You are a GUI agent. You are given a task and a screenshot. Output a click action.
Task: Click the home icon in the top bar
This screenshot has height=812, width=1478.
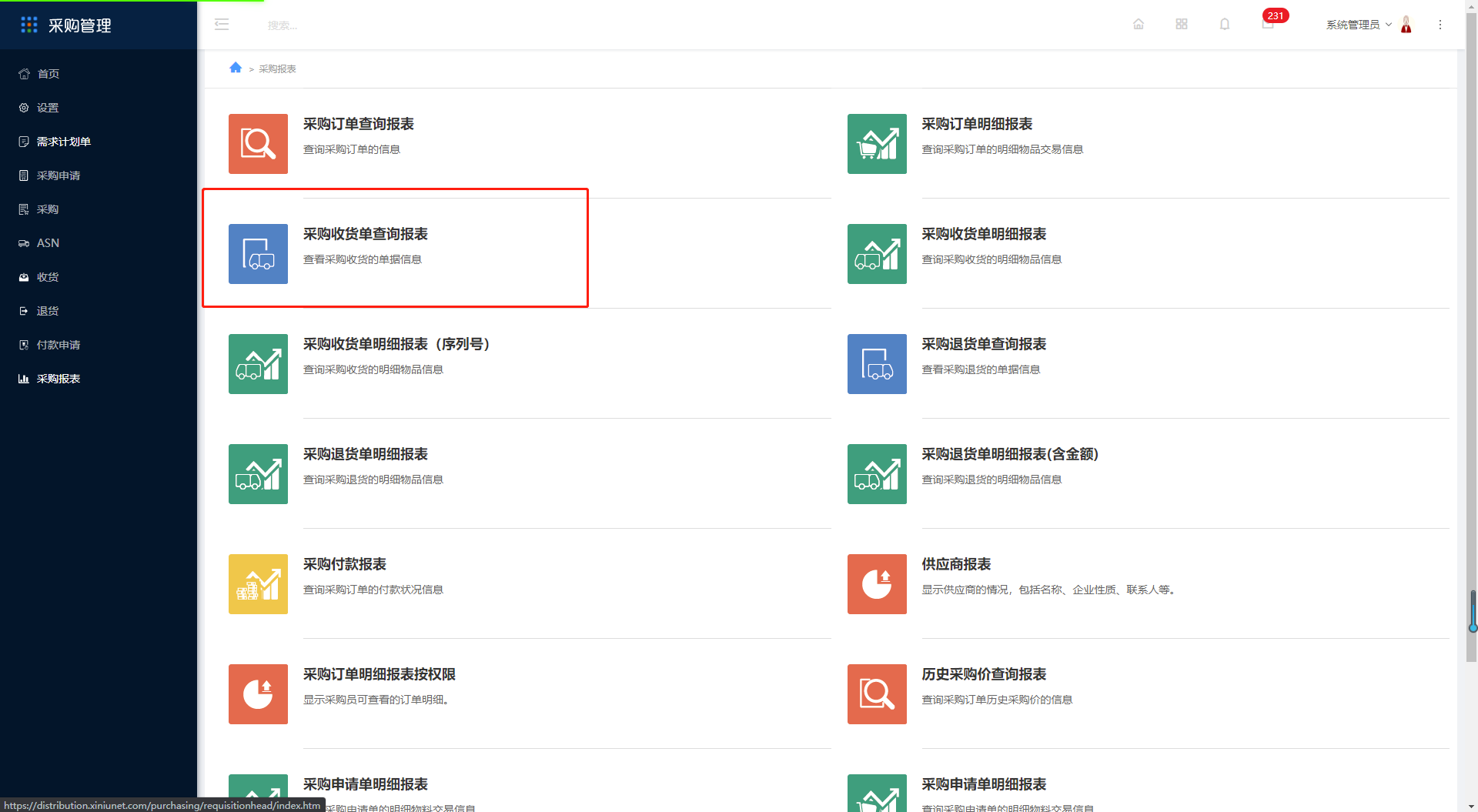[x=1139, y=25]
